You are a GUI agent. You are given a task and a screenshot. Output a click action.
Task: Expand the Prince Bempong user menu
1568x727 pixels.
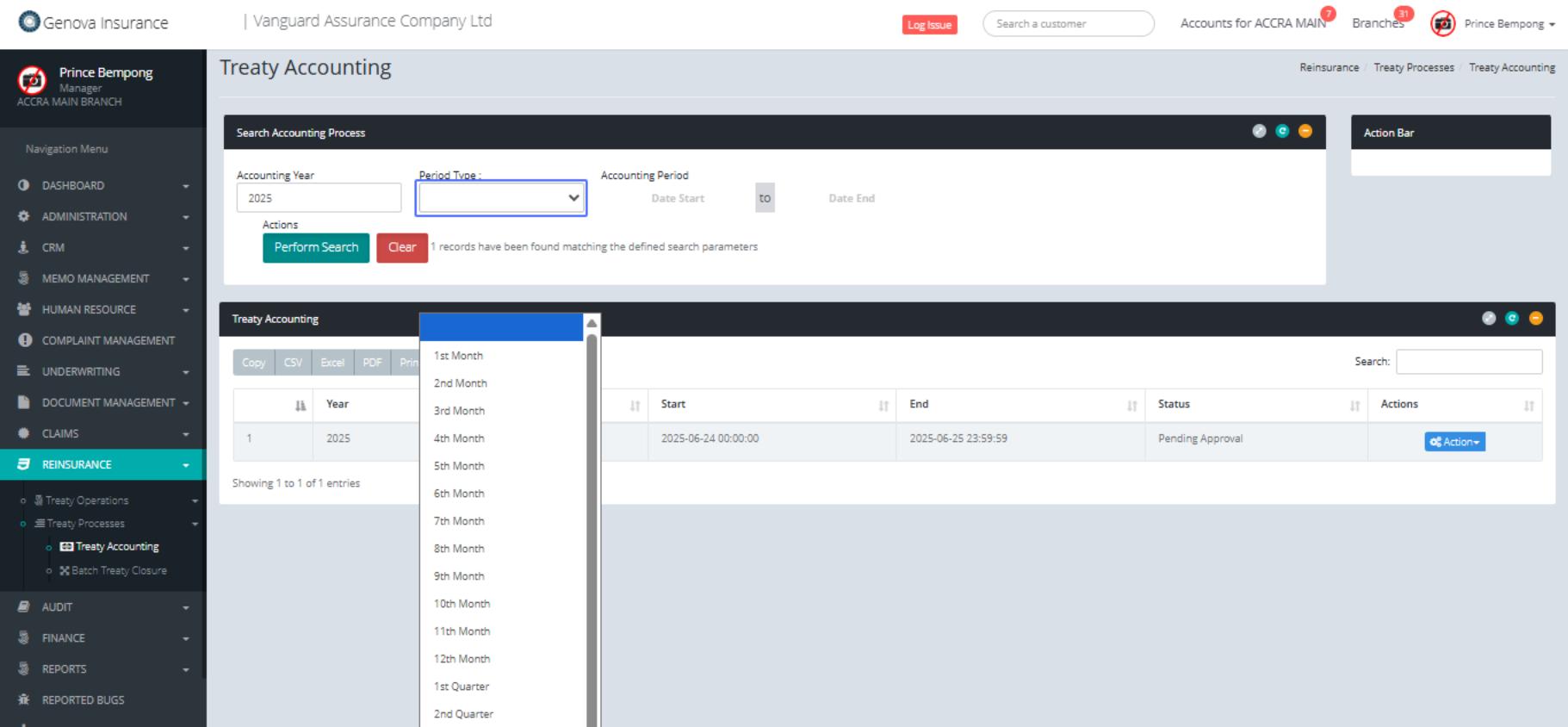[x=1509, y=24]
